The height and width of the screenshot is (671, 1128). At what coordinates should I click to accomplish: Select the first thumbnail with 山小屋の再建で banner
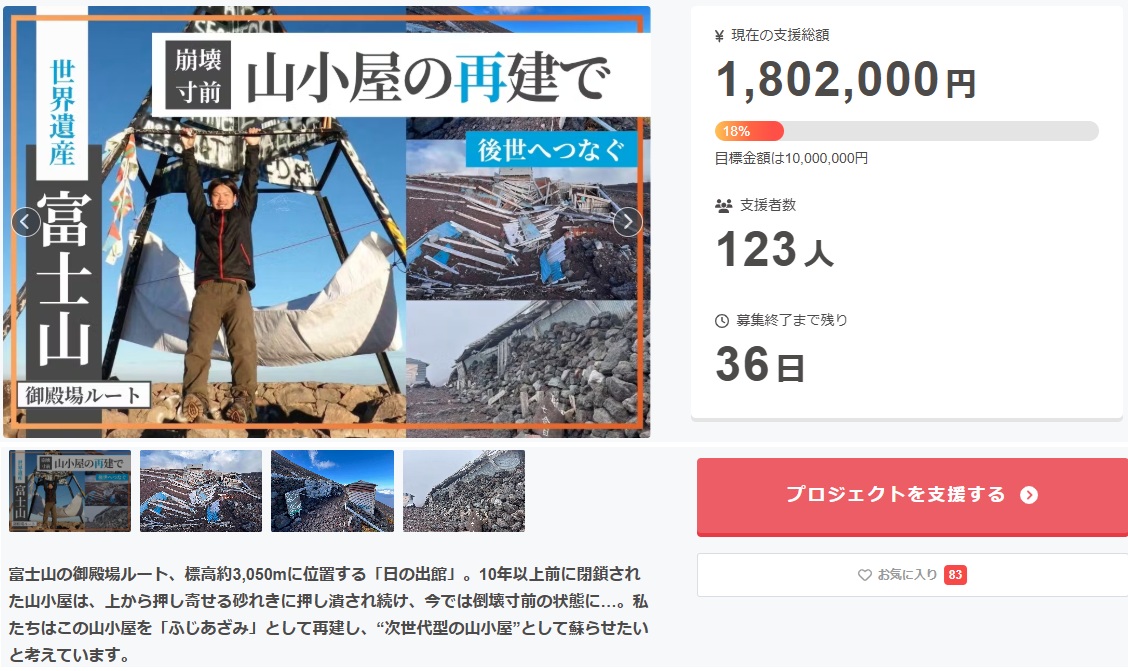click(70, 491)
